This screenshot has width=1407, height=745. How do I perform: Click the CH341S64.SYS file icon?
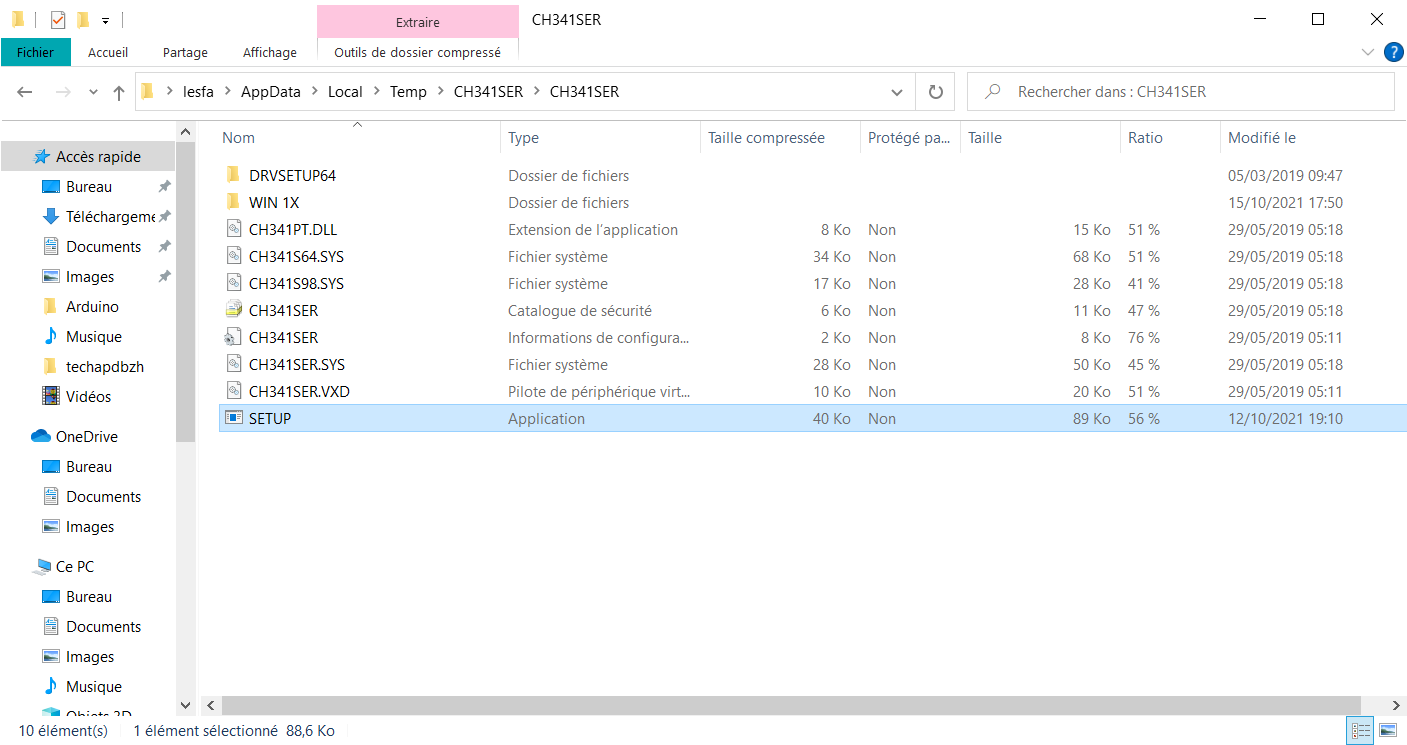coord(234,256)
